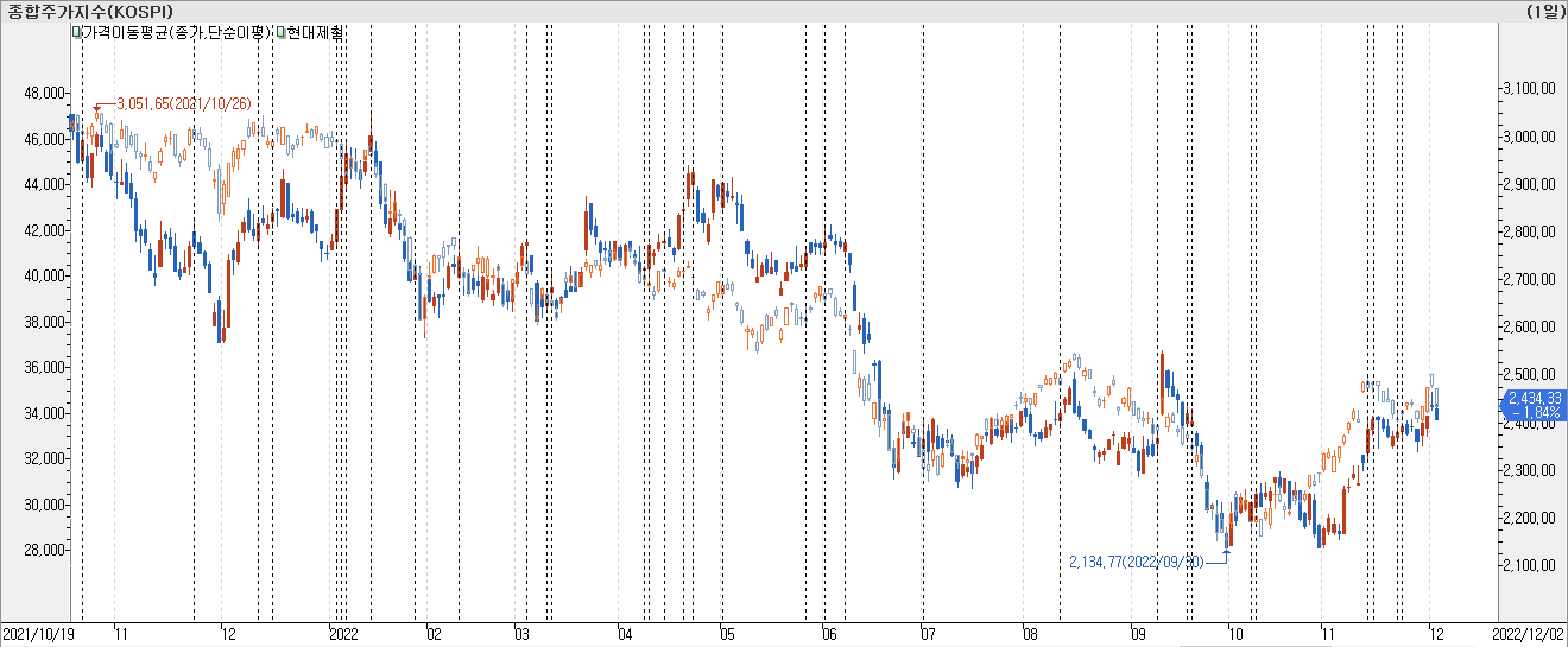Click the 2,100.00 label on right axis

1529,566
